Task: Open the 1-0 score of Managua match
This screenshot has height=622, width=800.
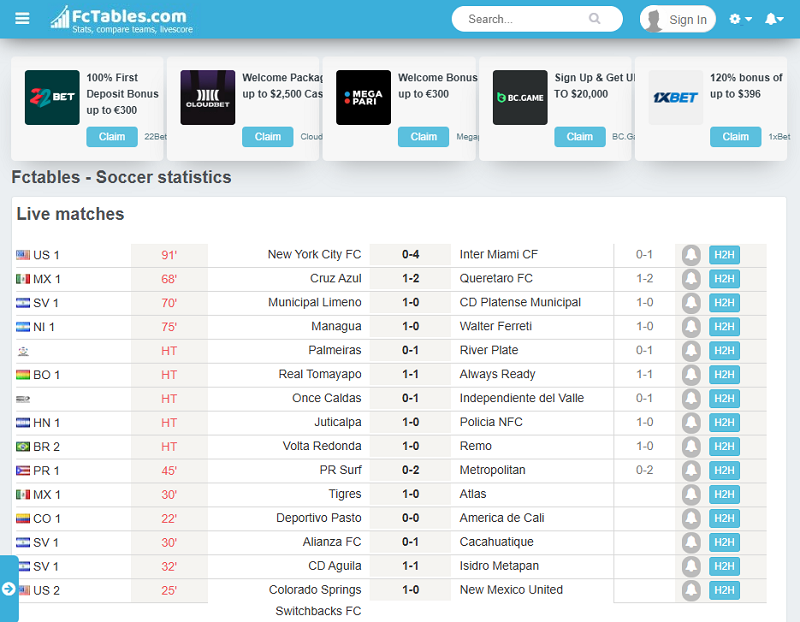Action: (x=410, y=327)
